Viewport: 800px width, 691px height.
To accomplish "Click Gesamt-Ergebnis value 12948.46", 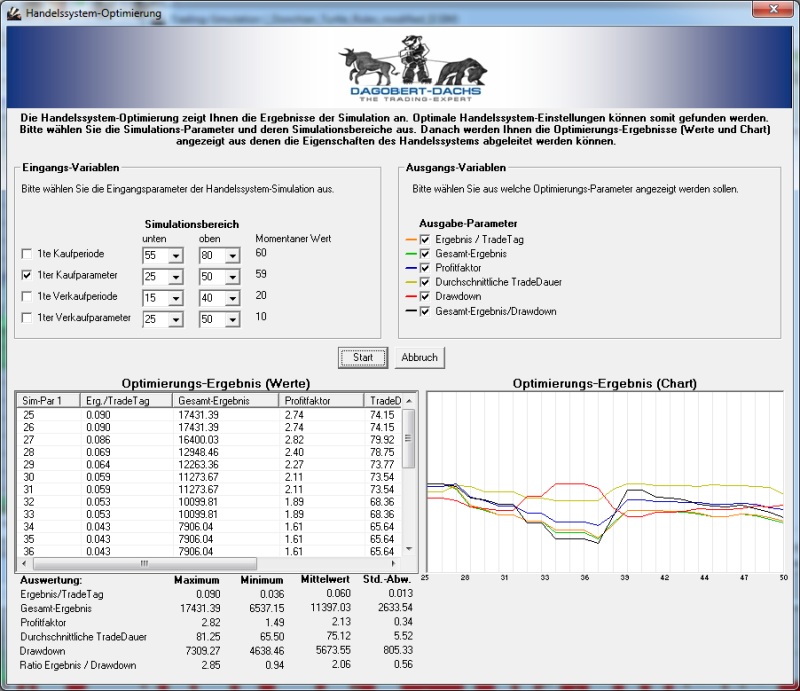I will (198, 452).
